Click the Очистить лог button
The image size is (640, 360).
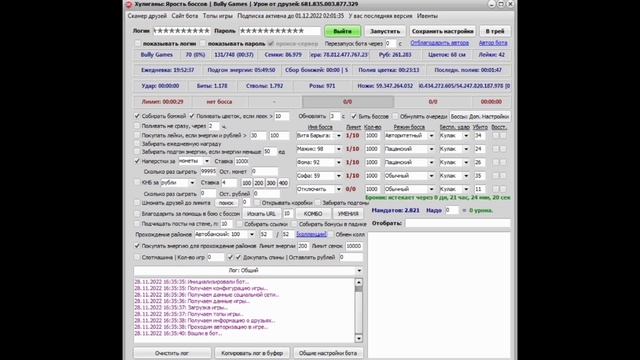[x=172, y=353]
